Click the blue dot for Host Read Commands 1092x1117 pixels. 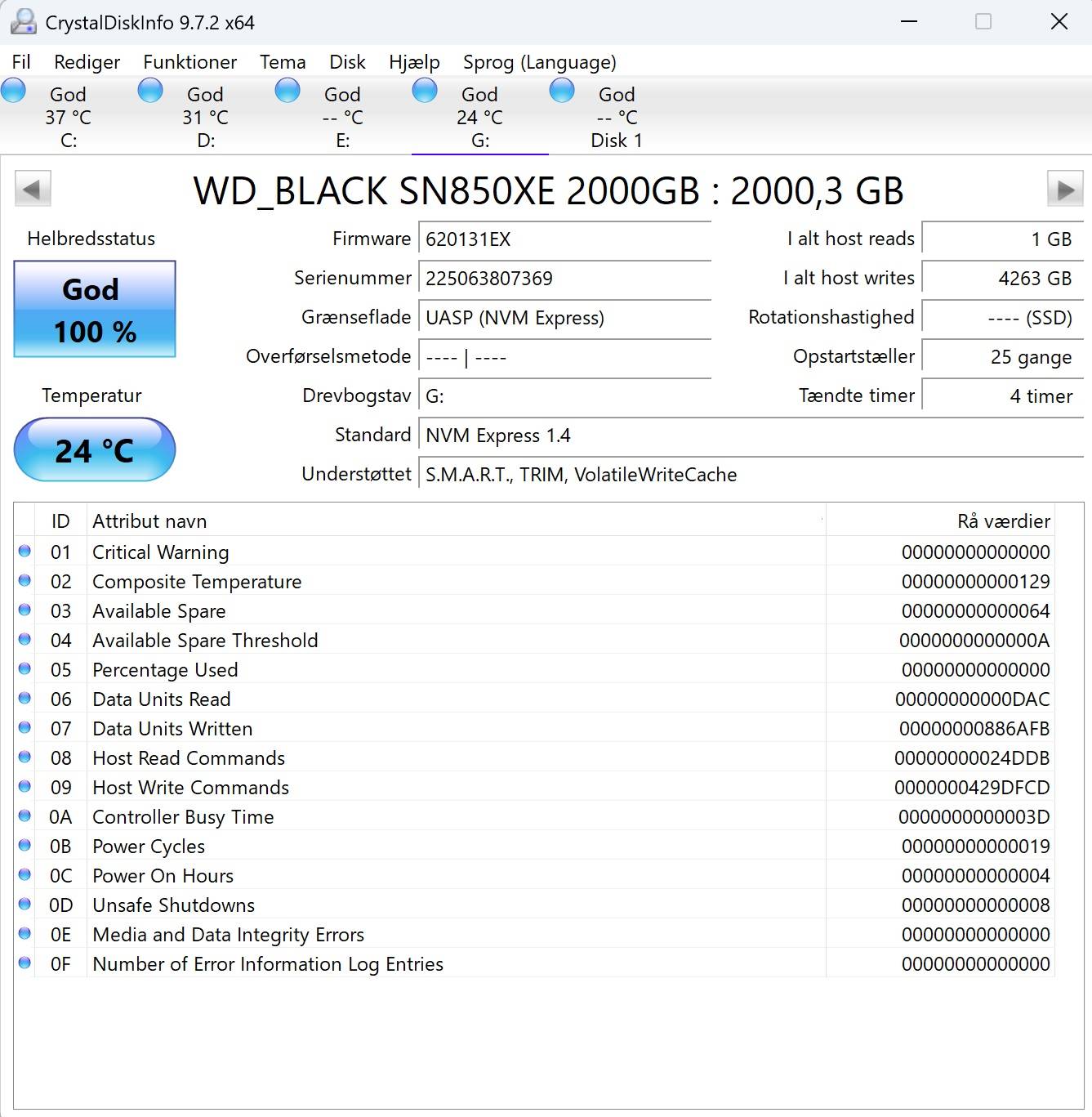click(x=25, y=757)
